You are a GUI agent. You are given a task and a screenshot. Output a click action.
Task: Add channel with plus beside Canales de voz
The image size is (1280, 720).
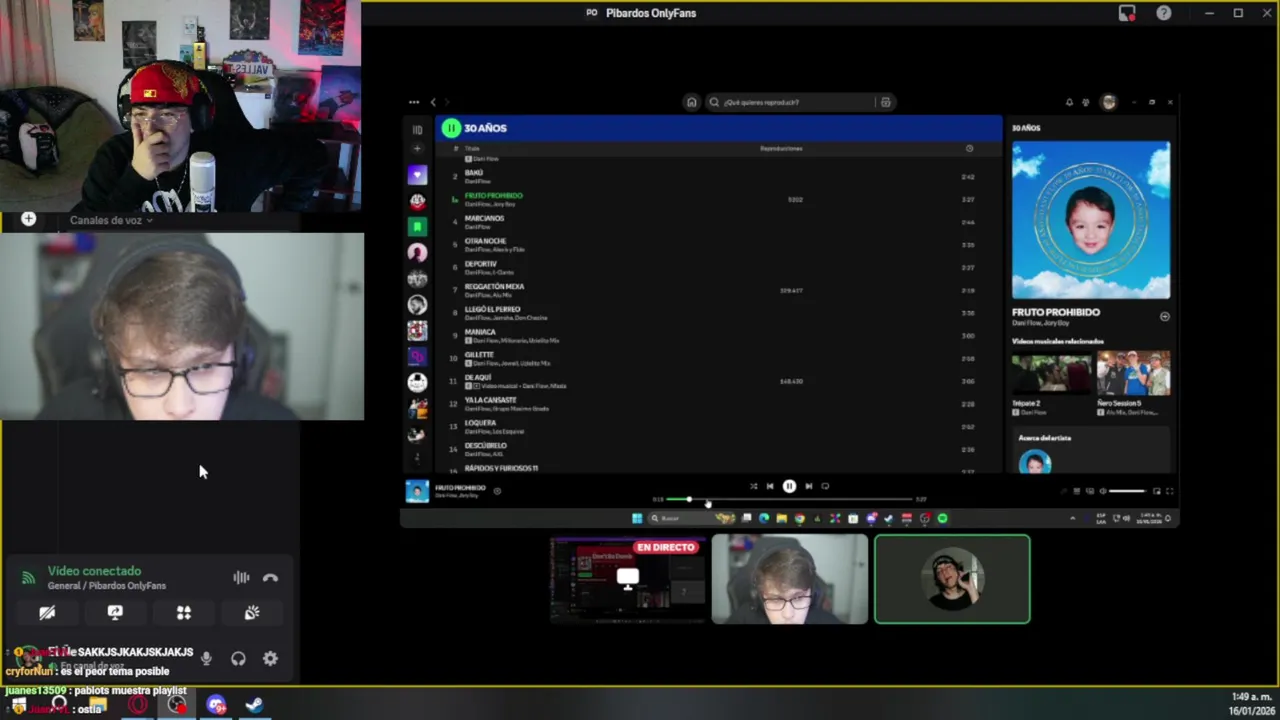(29, 219)
